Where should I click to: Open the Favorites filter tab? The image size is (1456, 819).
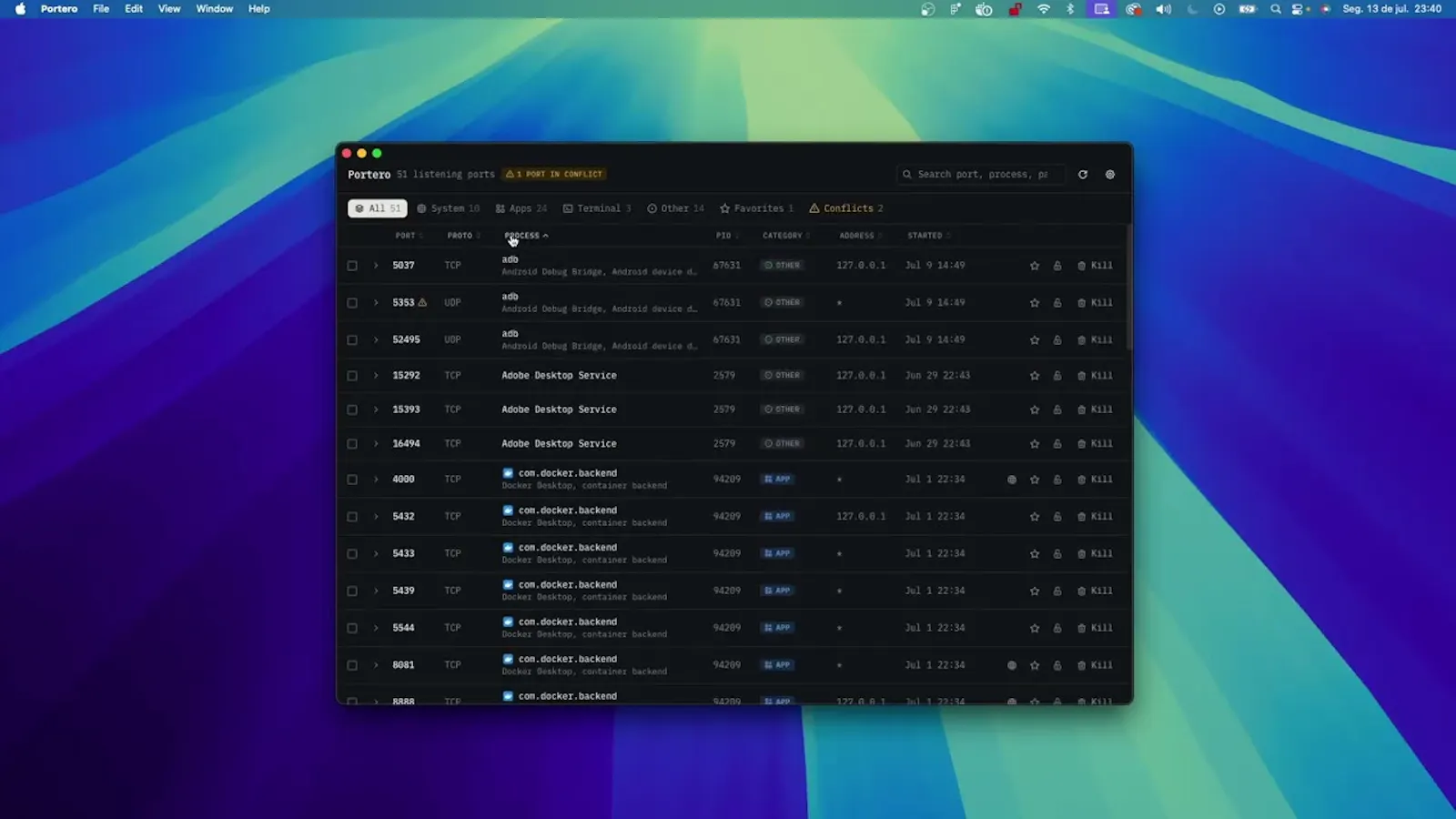coord(756,208)
